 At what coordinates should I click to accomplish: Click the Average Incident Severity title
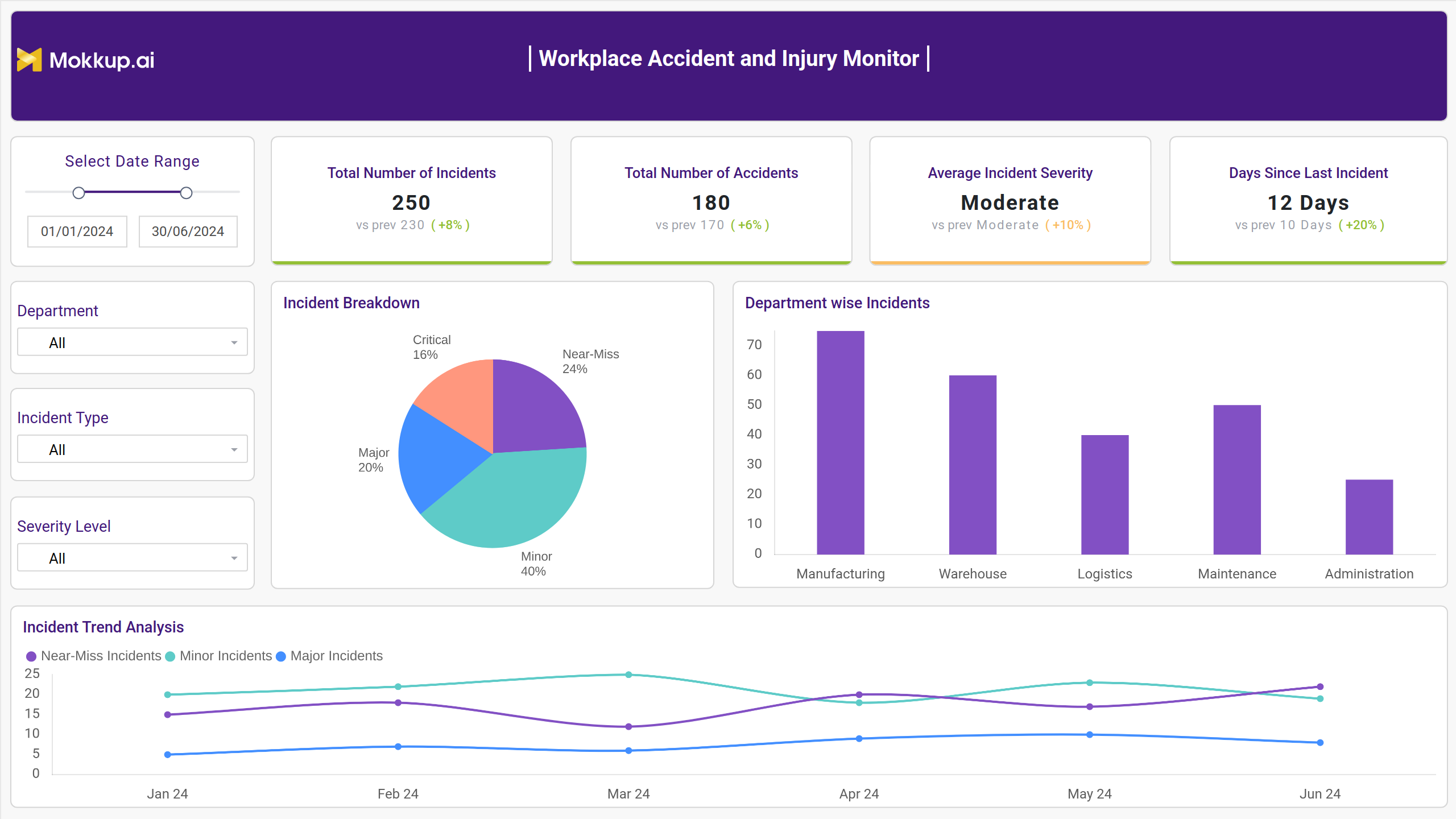pyautogui.click(x=1010, y=173)
